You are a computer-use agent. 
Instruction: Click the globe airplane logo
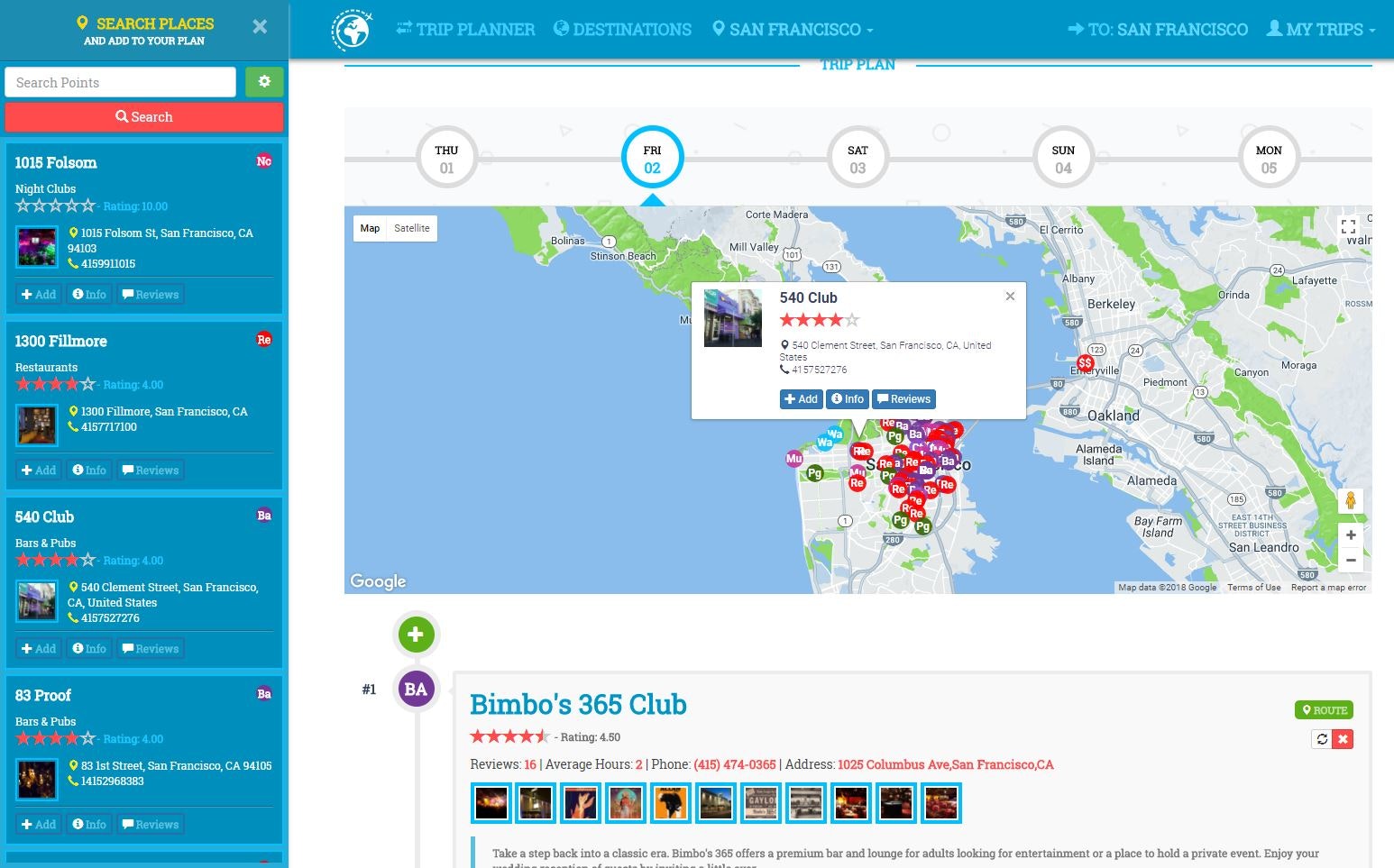(x=352, y=30)
